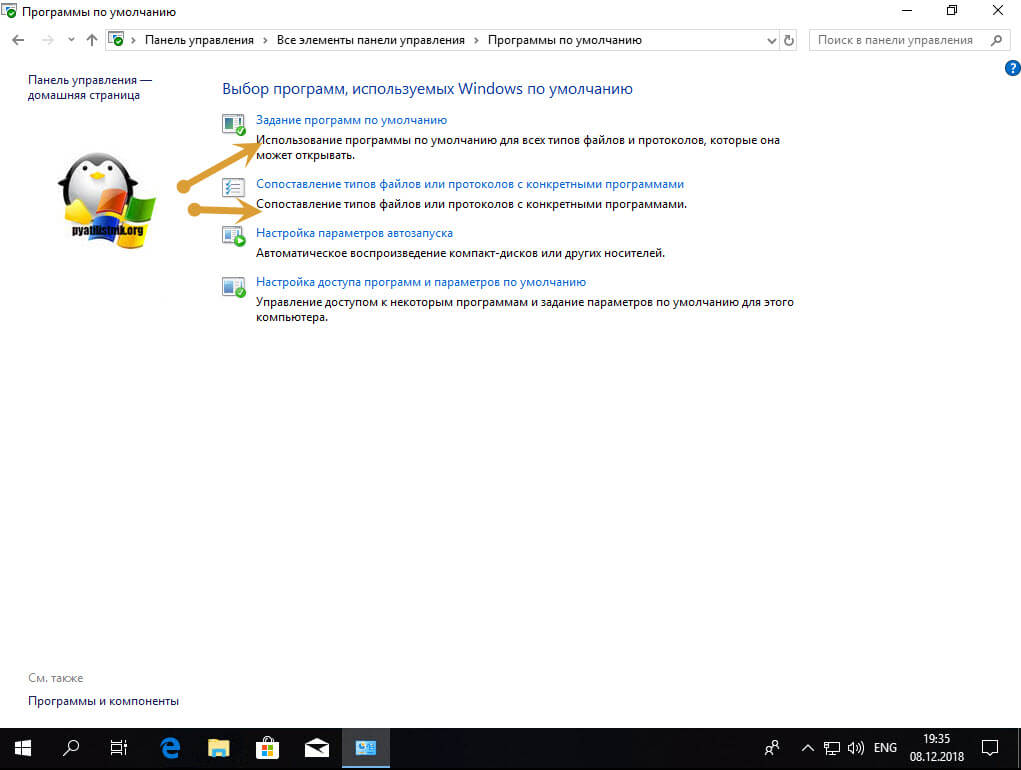This screenshot has height=770, width=1021.
Task: Click autoplay icon beside 'Настройка параметров автозапуска'
Action: (233, 236)
